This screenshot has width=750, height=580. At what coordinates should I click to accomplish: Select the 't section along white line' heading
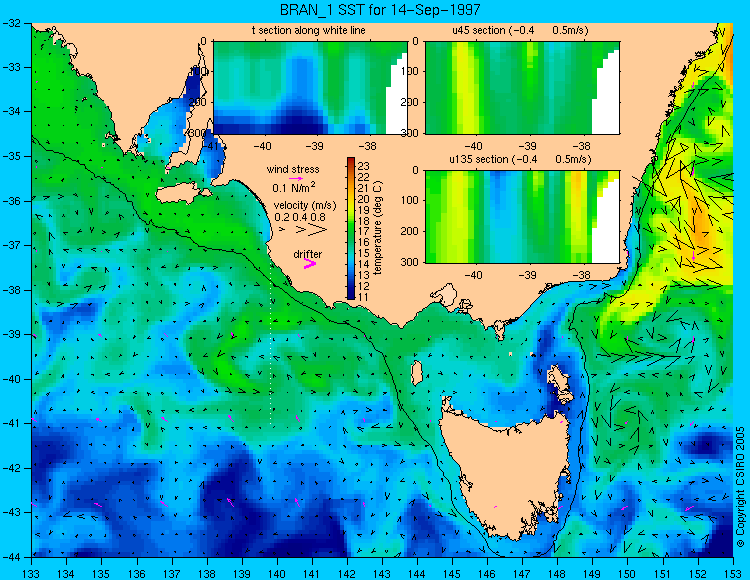(x=309, y=30)
